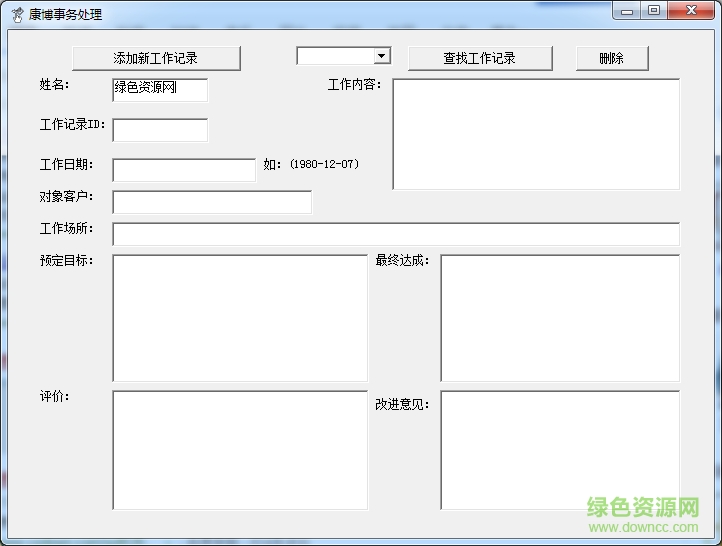Click the 预定目标 text area

point(240,318)
